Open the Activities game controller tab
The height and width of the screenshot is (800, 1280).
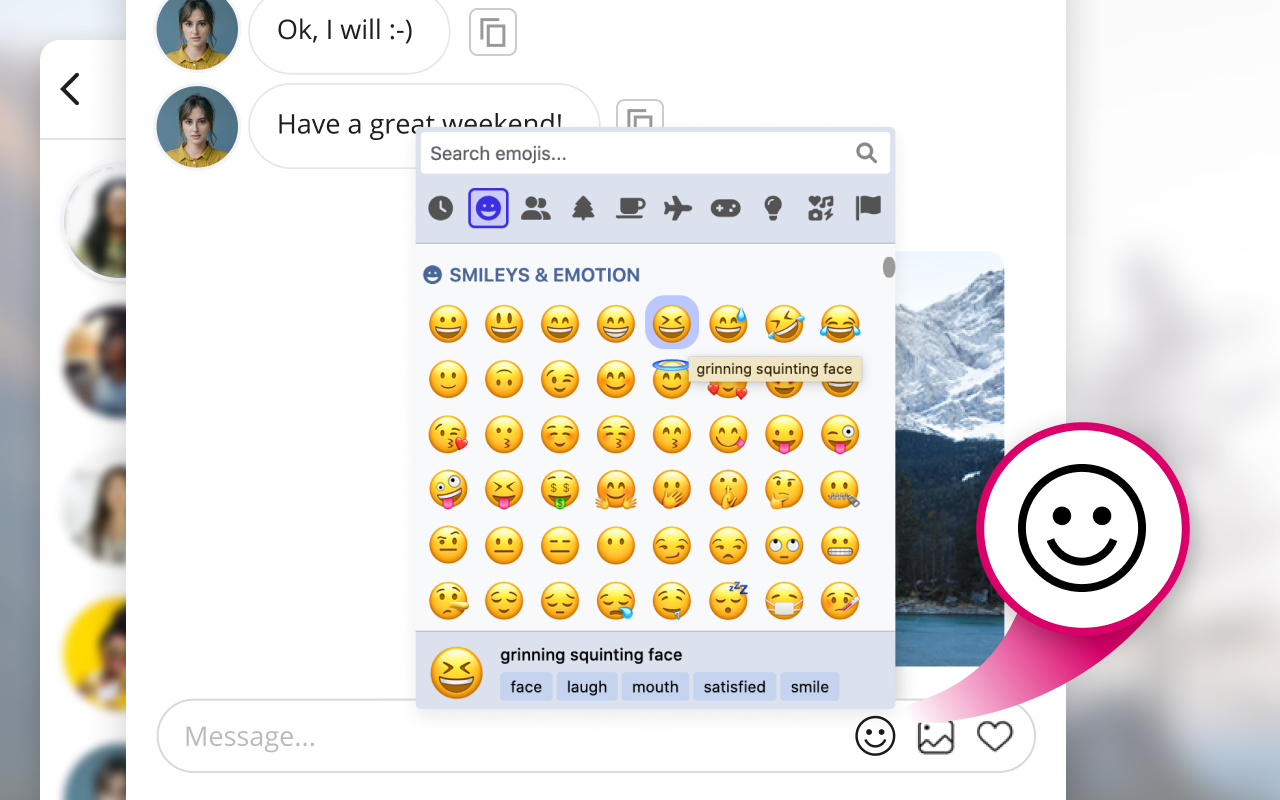click(725, 208)
